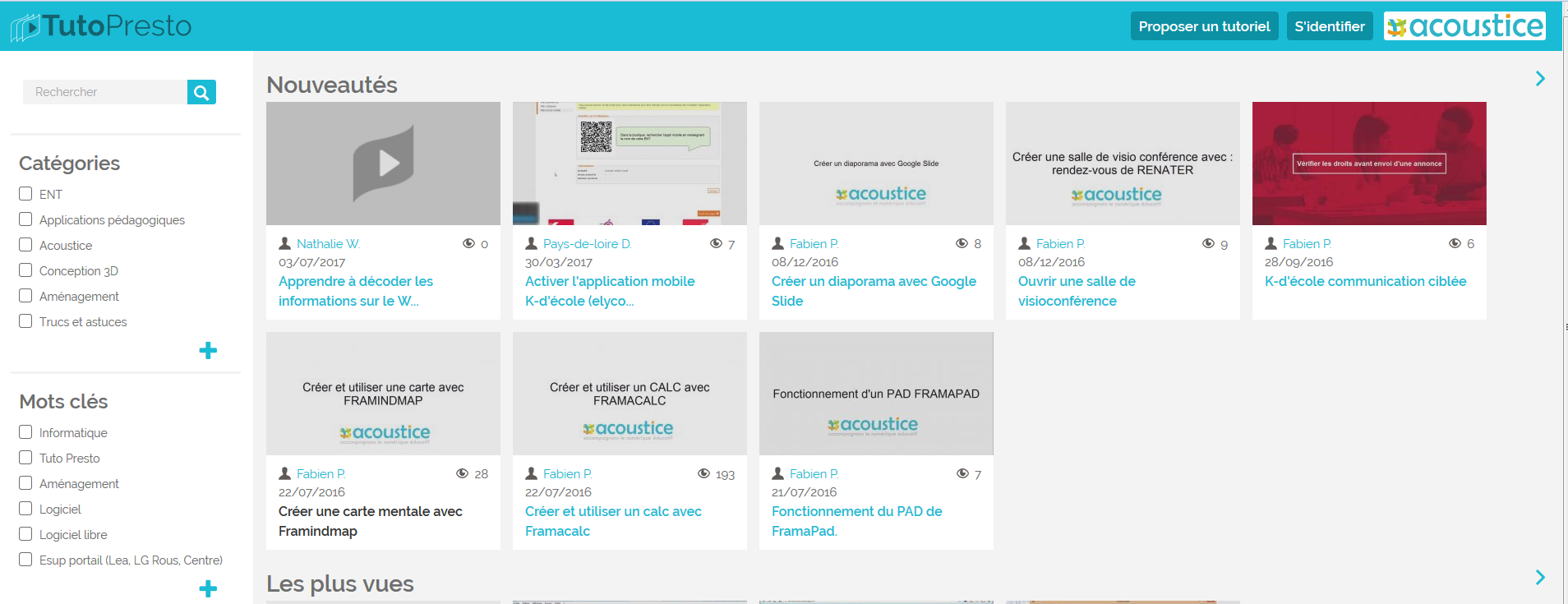Open the acoustice logo link in header
The height and width of the screenshot is (604, 1568).
1464,26
